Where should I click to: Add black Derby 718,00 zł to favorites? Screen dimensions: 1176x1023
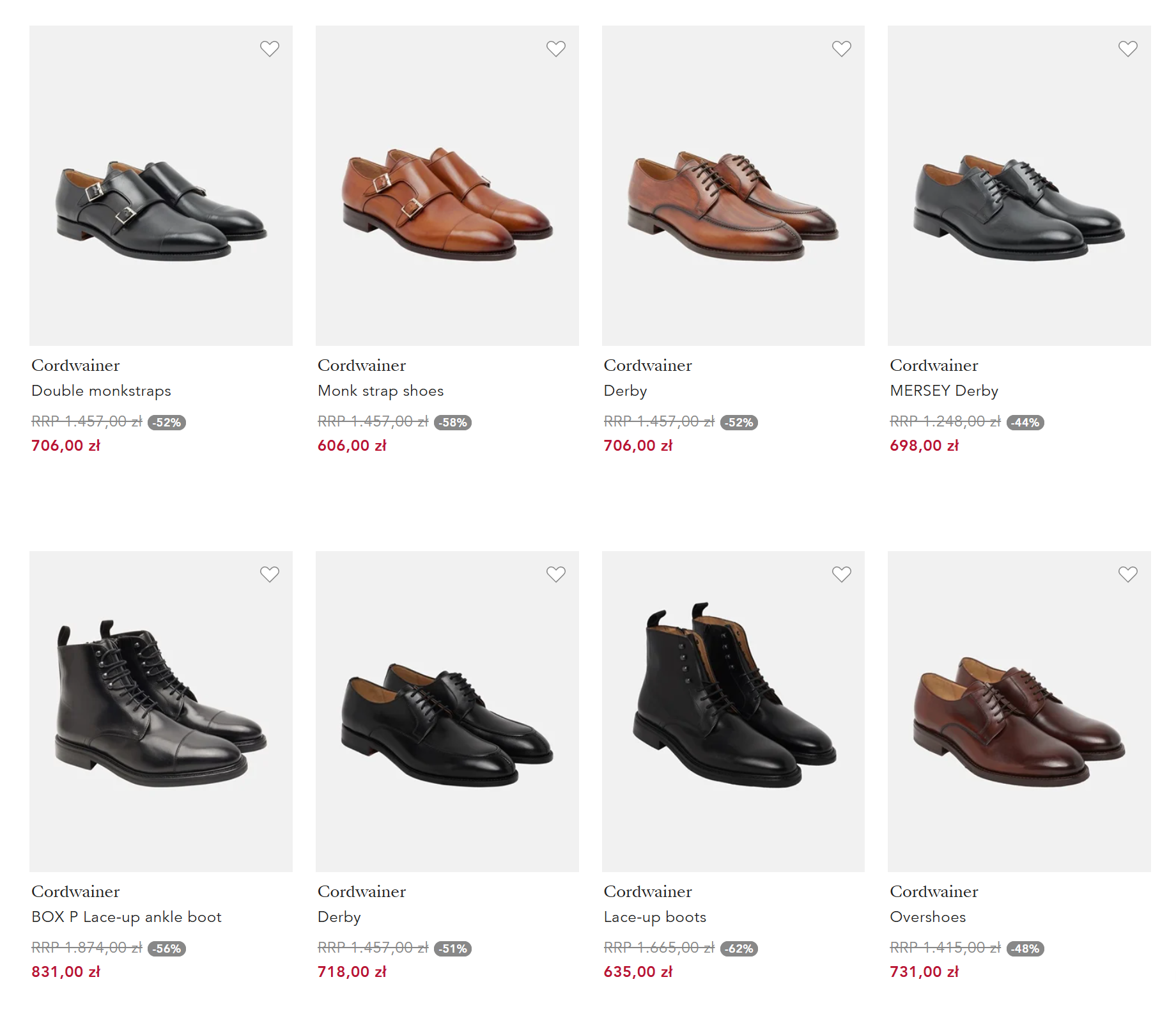click(556, 574)
